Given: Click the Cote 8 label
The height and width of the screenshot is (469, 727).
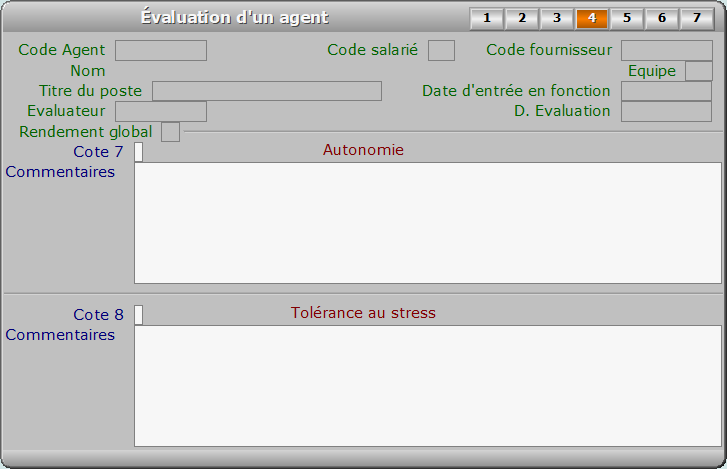Looking at the screenshot, I should (x=98, y=315).
